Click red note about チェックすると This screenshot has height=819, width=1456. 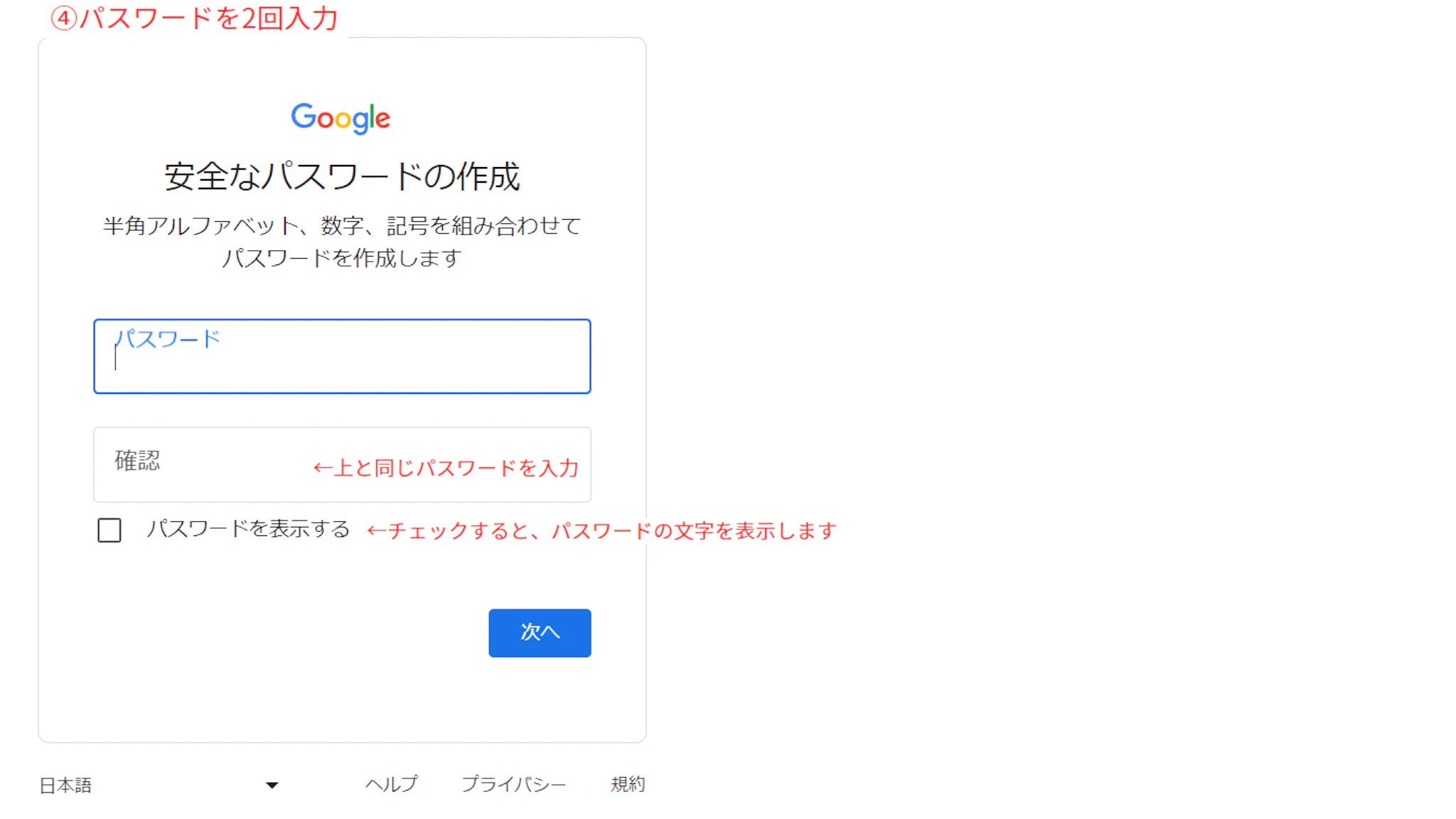tap(601, 531)
